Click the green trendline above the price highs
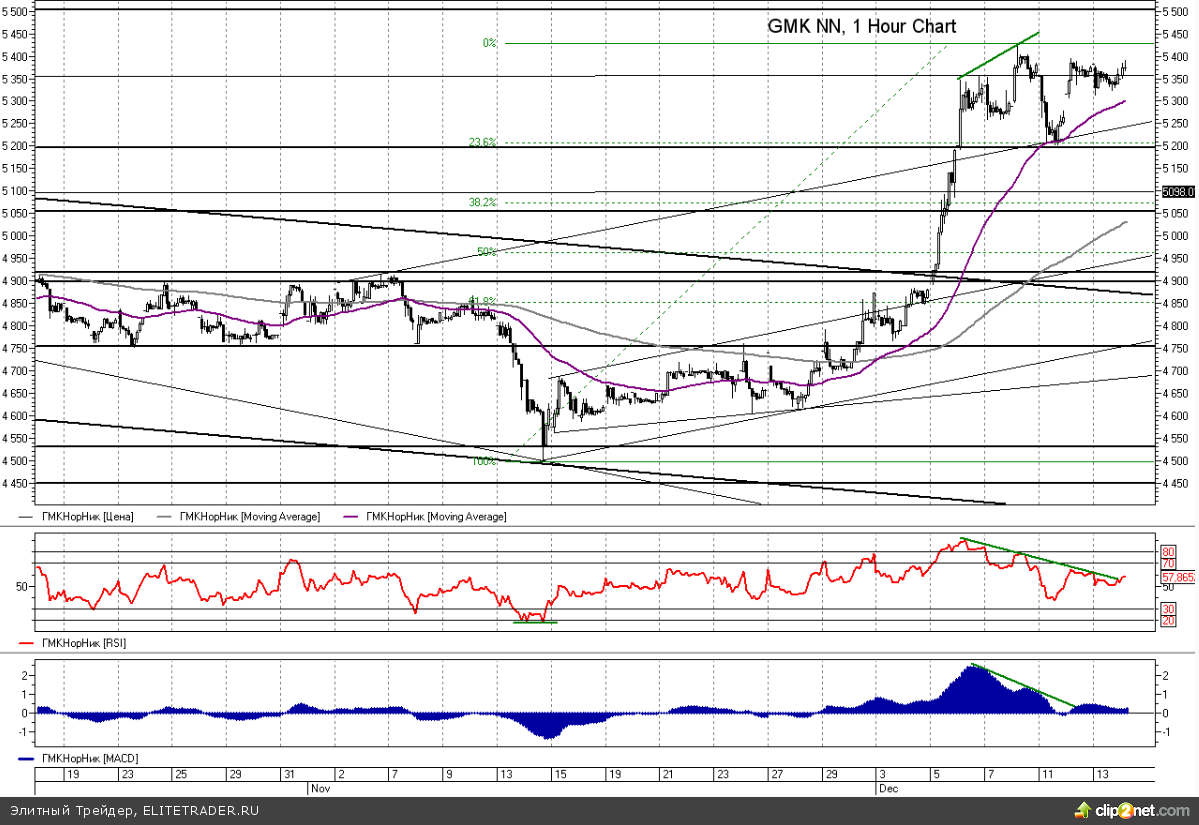 point(998,56)
